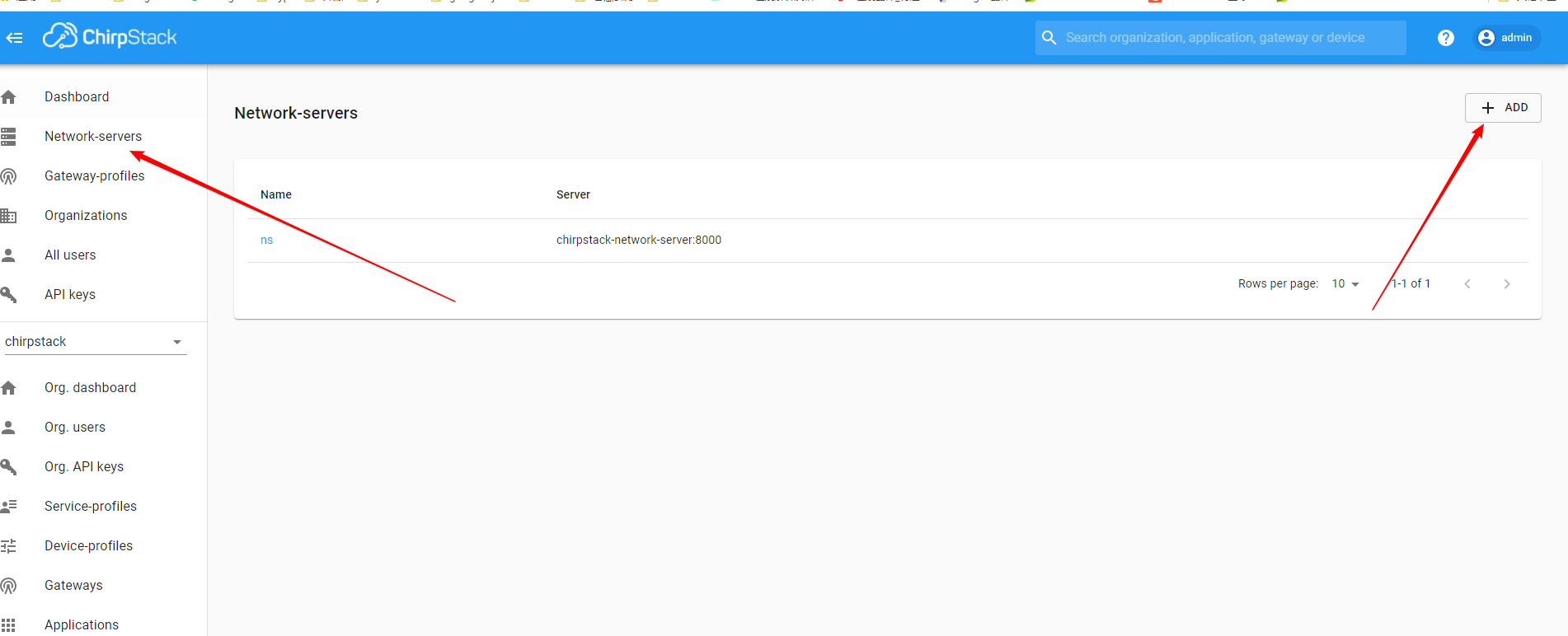This screenshot has height=636, width=1568.
Task: Collapse the sidebar with the back-arrow menu icon
Action: pyautogui.click(x=14, y=38)
